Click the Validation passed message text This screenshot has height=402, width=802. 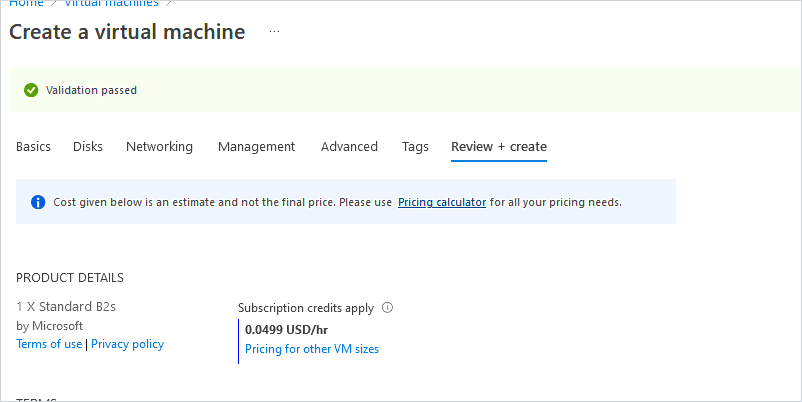point(92,91)
